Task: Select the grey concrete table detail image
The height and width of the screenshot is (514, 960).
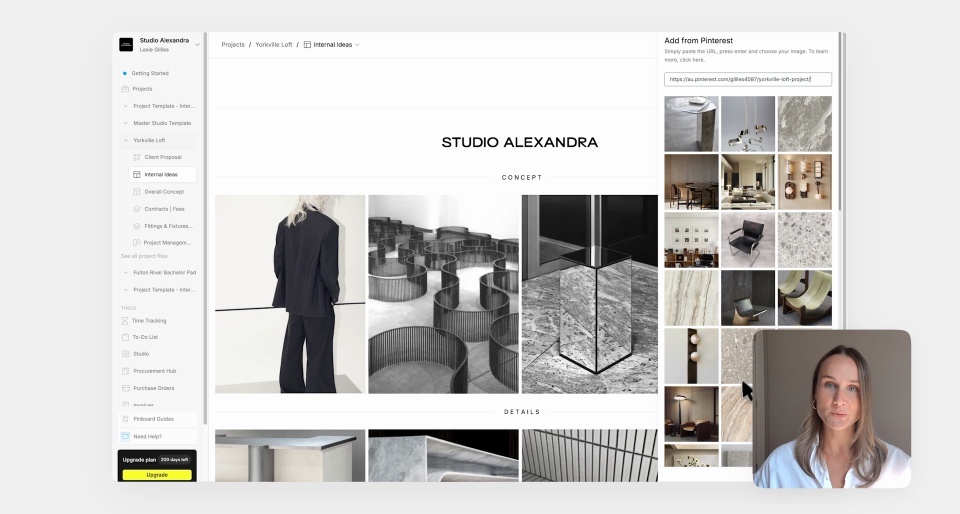Action: click(290, 455)
